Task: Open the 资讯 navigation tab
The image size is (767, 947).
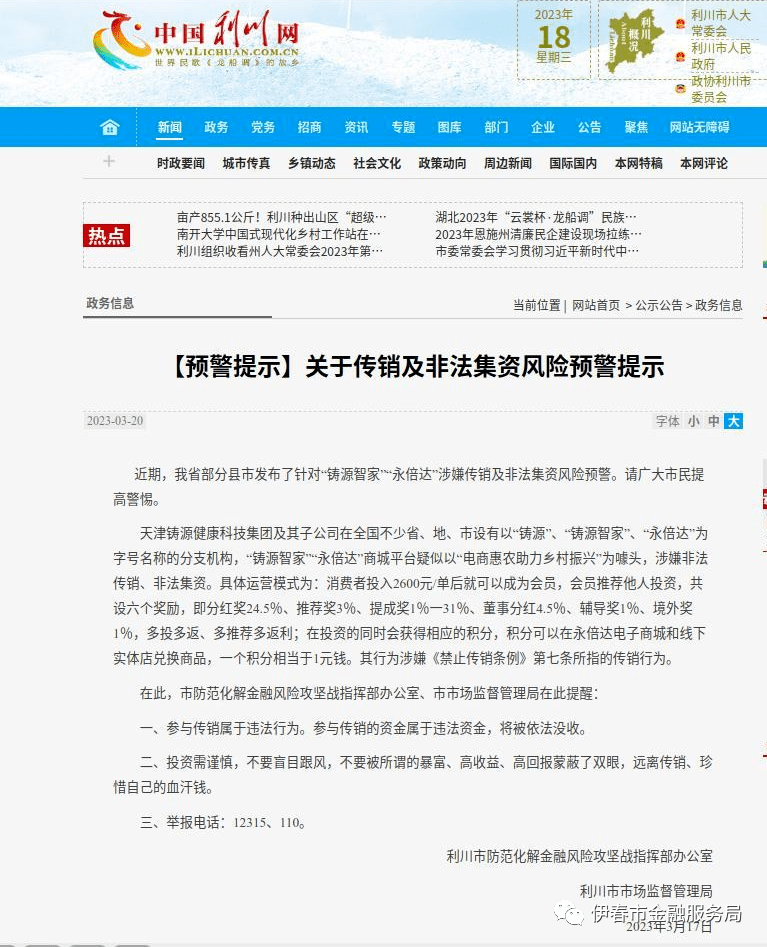Action: coord(356,127)
